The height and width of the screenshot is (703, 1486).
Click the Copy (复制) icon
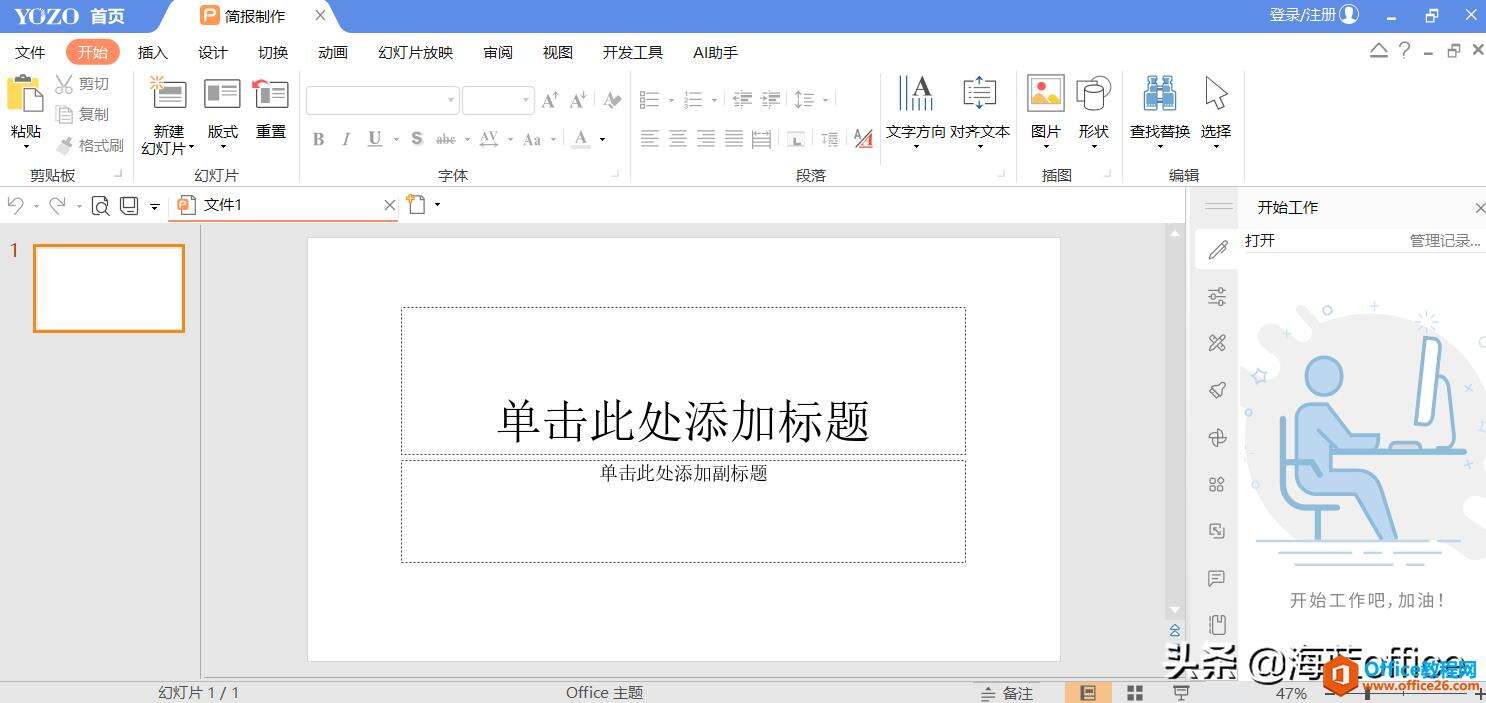pos(65,114)
